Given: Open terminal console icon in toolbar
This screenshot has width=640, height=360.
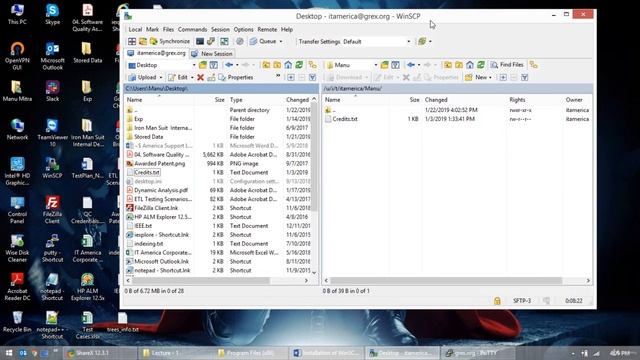Looking at the screenshot, I should 200,41.
